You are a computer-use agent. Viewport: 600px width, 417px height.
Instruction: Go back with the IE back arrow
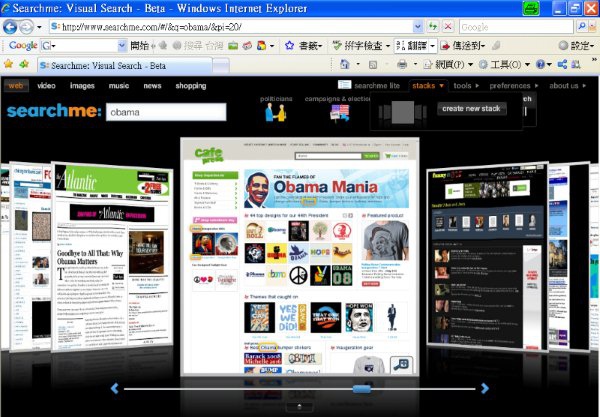point(10,27)
